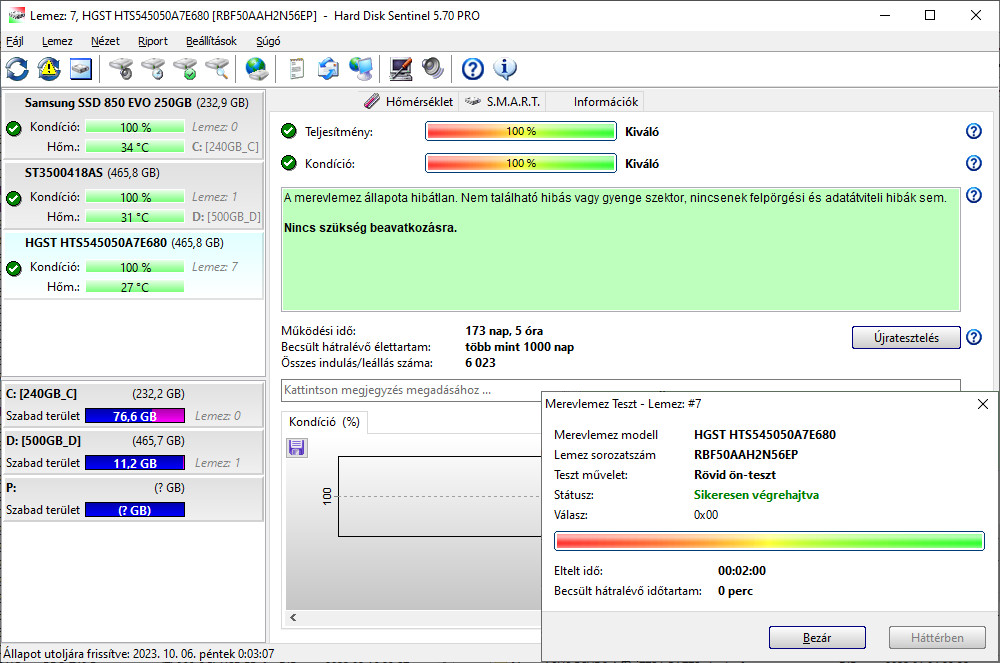Viewport: 1000px width, 663px height.
Task: Select the ST3500418AS disk entry
Action: pos(134,194)
